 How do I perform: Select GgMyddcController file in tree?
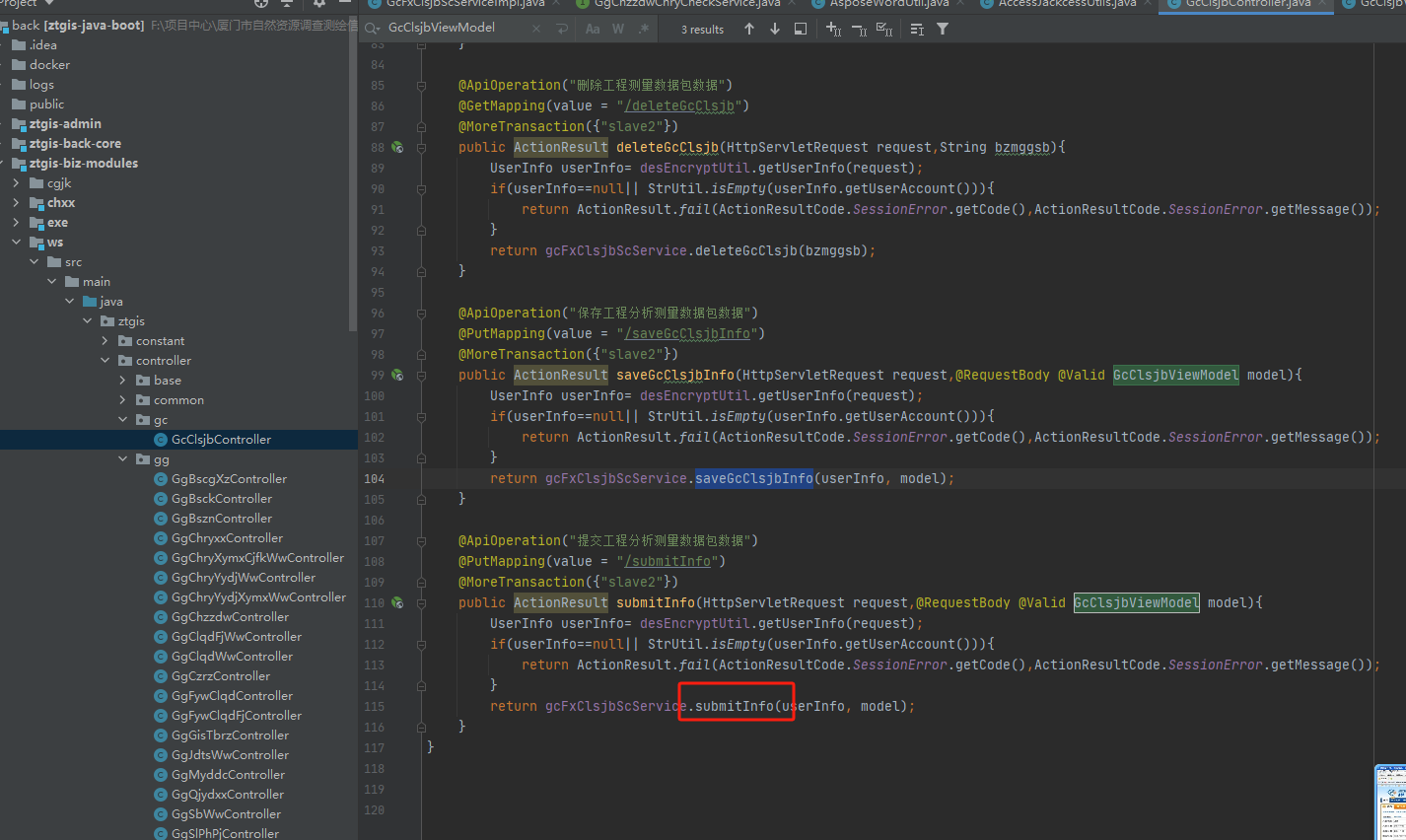[228, 775]
